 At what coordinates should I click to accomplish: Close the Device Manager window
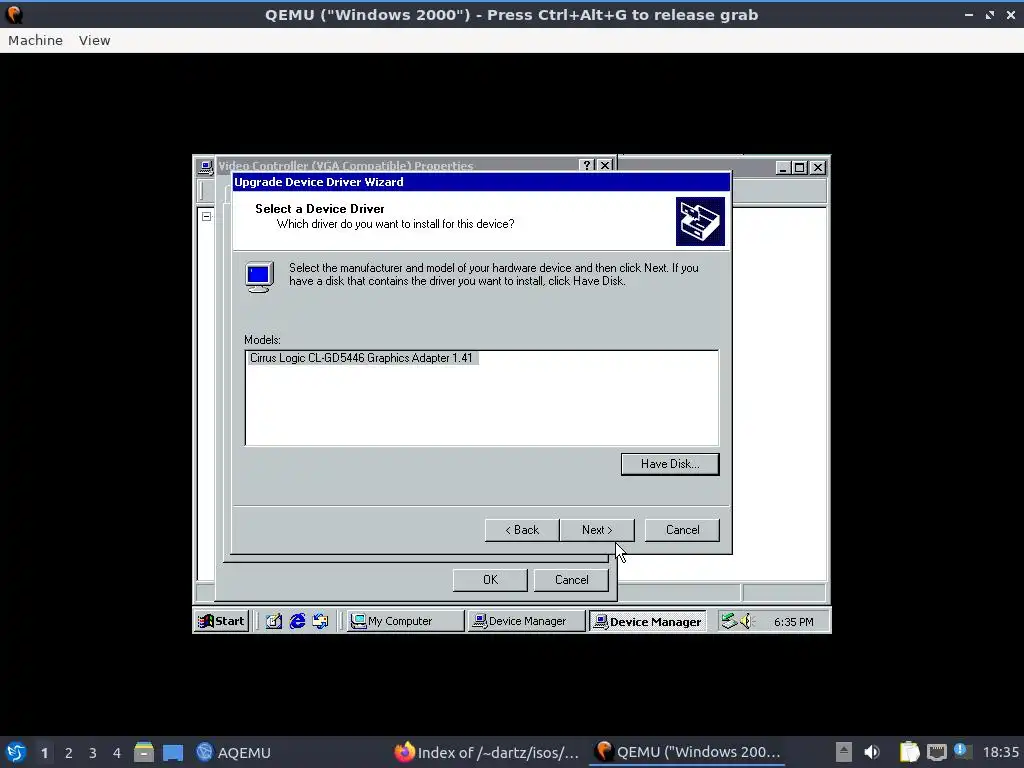(818, 168)
